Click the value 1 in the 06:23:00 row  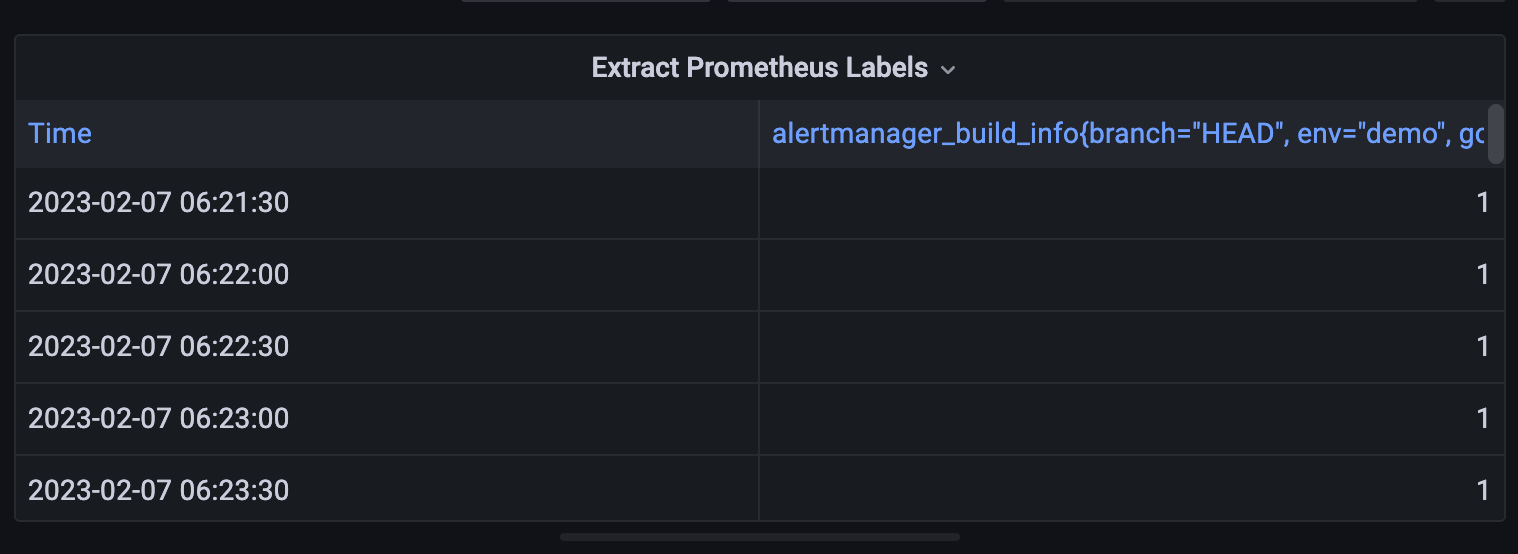coord(1482,418)
